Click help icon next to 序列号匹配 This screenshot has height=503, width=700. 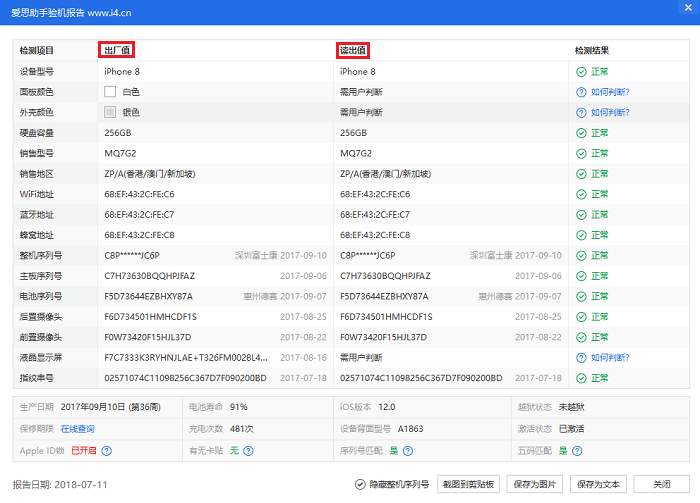408,451
